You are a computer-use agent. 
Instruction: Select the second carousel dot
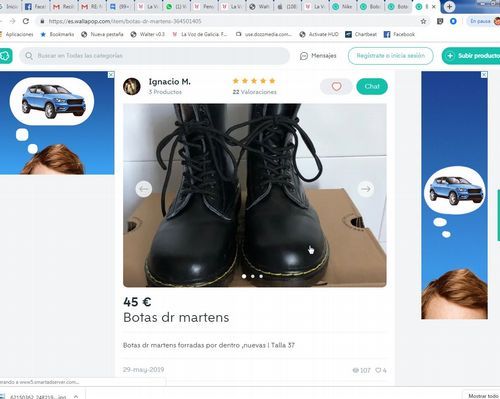coord(253,276)
